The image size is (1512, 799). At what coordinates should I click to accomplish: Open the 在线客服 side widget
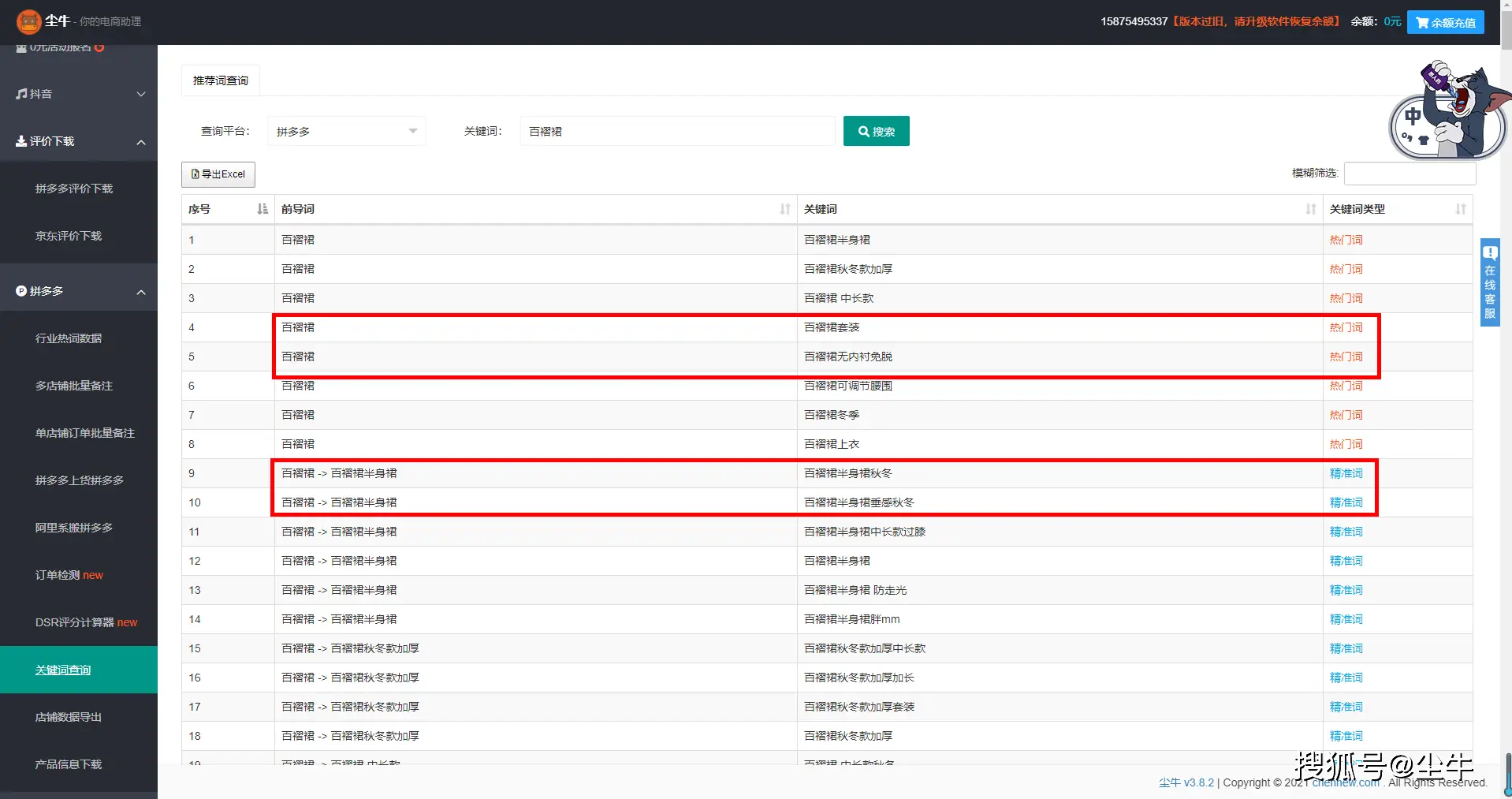[1489, 282]
